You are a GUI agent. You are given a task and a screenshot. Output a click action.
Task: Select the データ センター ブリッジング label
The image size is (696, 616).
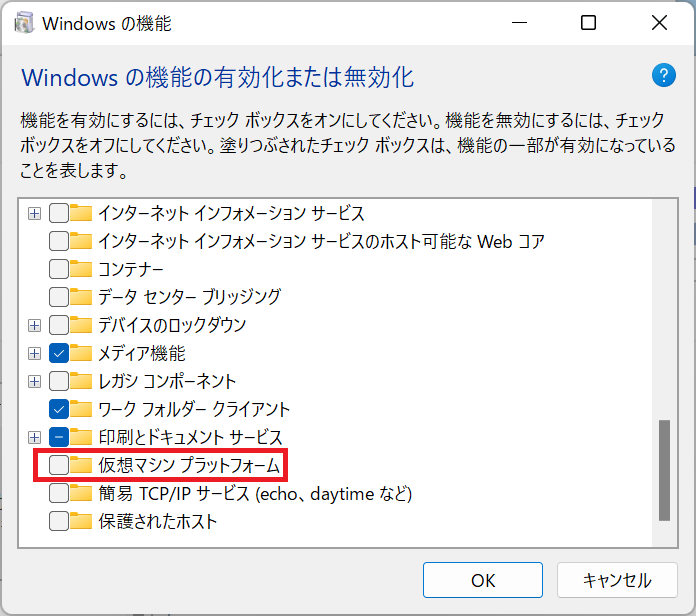190,297
